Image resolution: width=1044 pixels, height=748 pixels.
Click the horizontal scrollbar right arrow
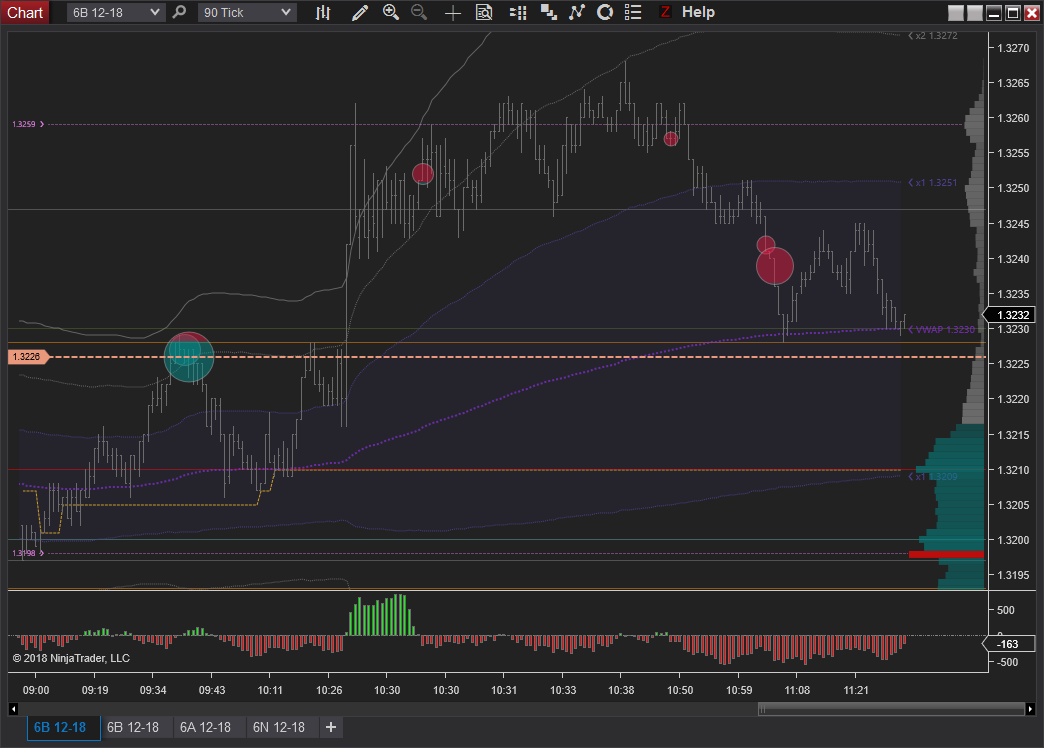click(x=1031, y=709)
